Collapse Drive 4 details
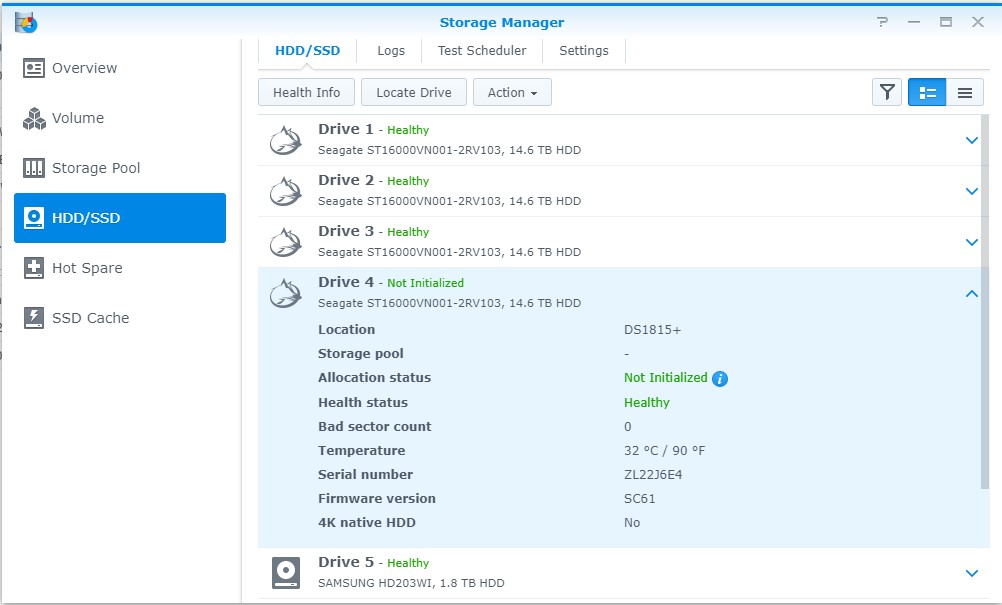 point(971,293)
